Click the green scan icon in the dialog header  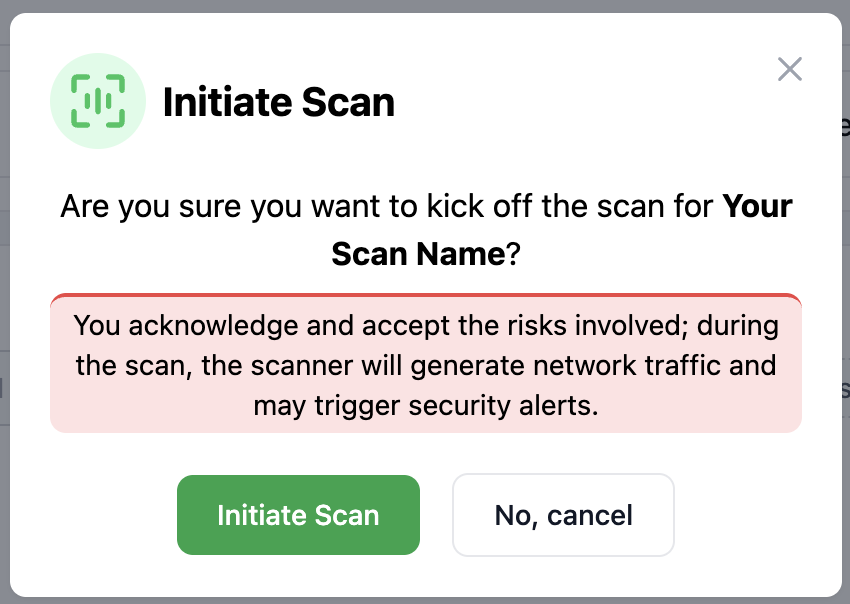(99, 100)
